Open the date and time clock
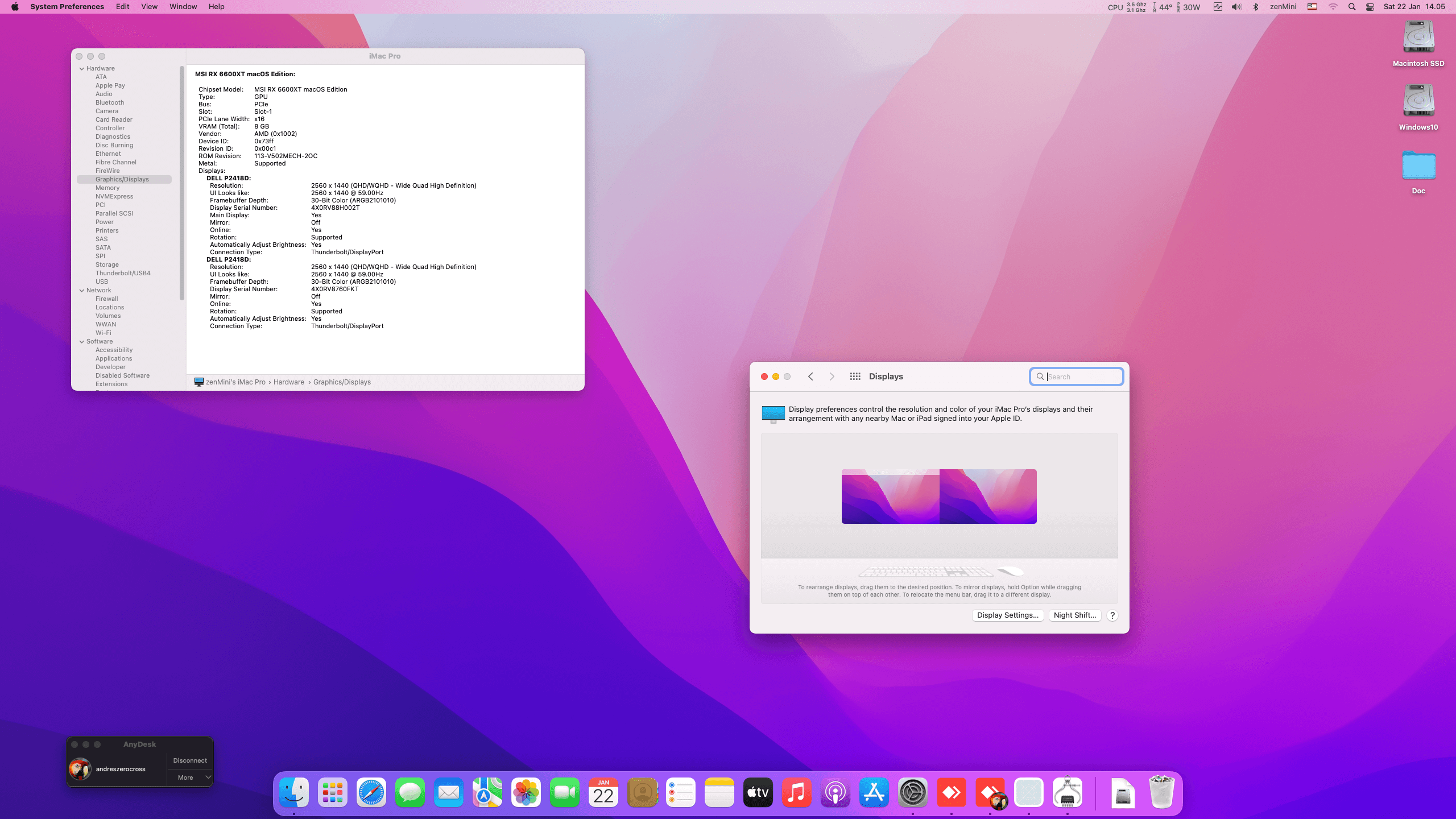This screenshot has width=1456, height=819. tap(1414, 7)
